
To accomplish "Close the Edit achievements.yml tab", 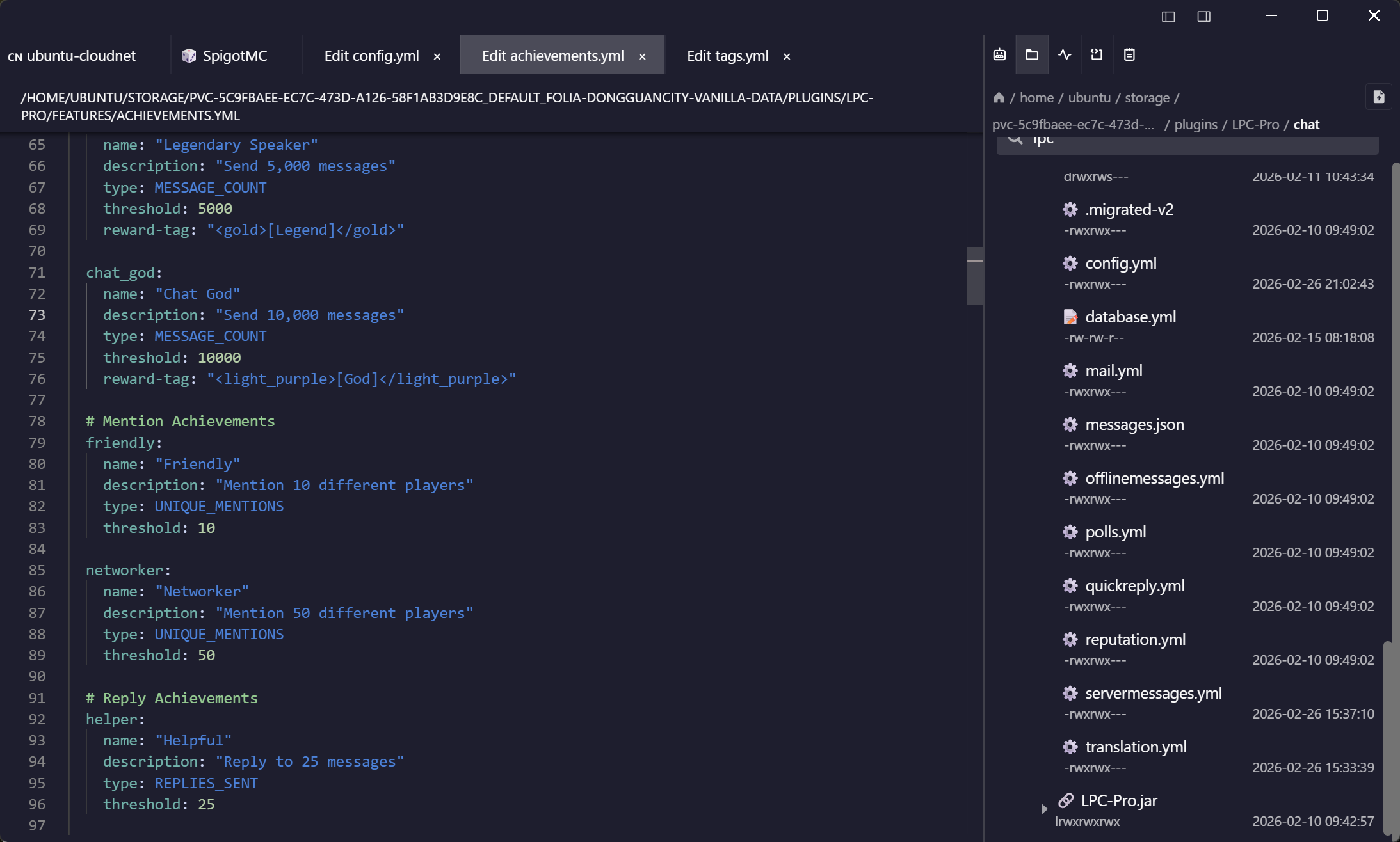I will pos(642,57).
